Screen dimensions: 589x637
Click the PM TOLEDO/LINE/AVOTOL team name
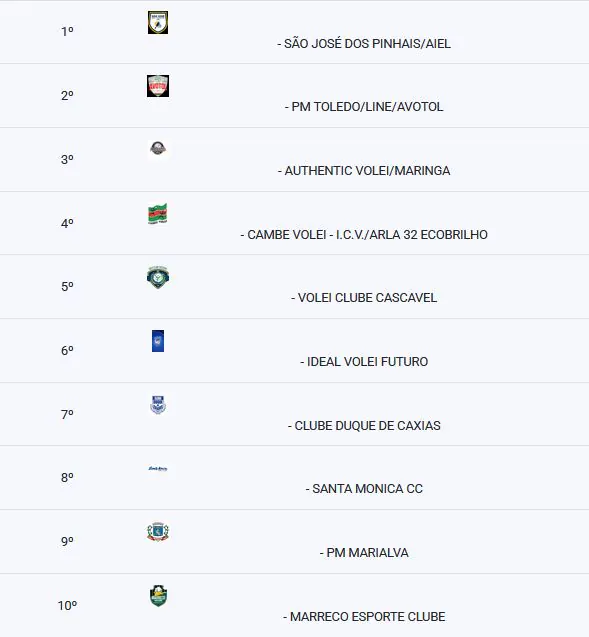364,107
